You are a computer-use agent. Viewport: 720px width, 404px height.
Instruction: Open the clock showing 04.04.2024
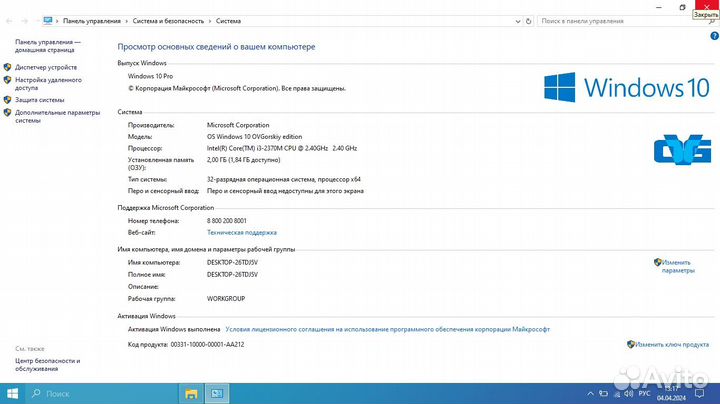(671, 393)
